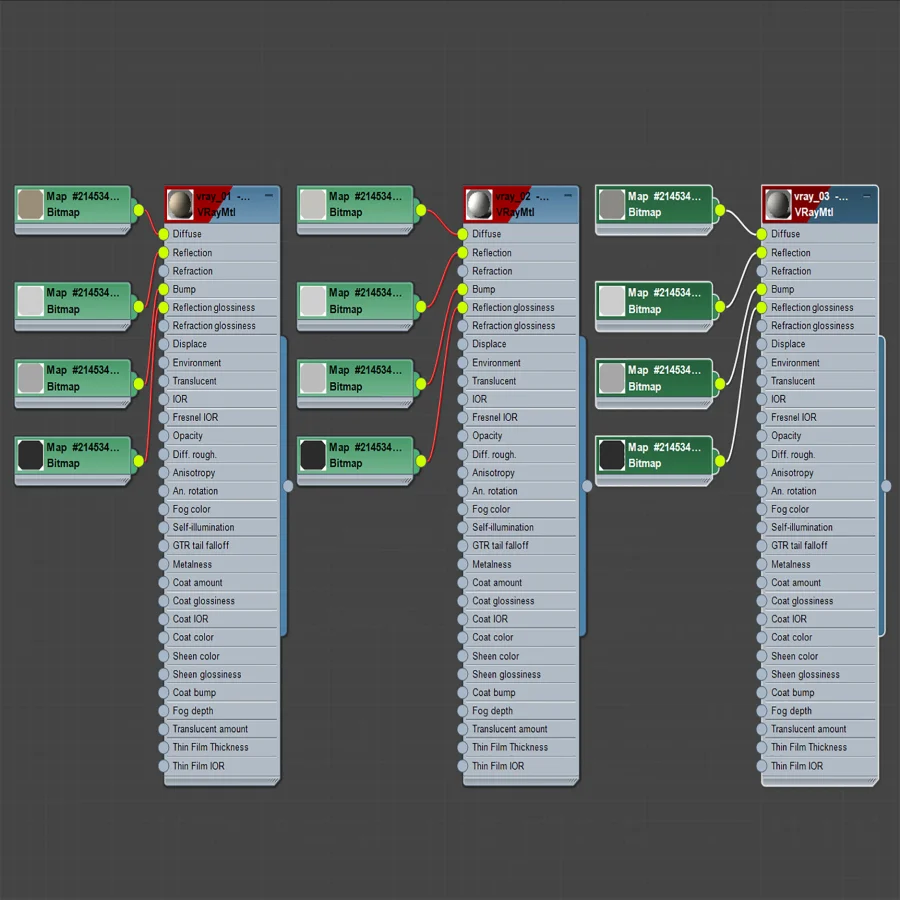
Task: Click the vray_01 material sphere preview thumbnail
Action: click(x=180, y=204)
